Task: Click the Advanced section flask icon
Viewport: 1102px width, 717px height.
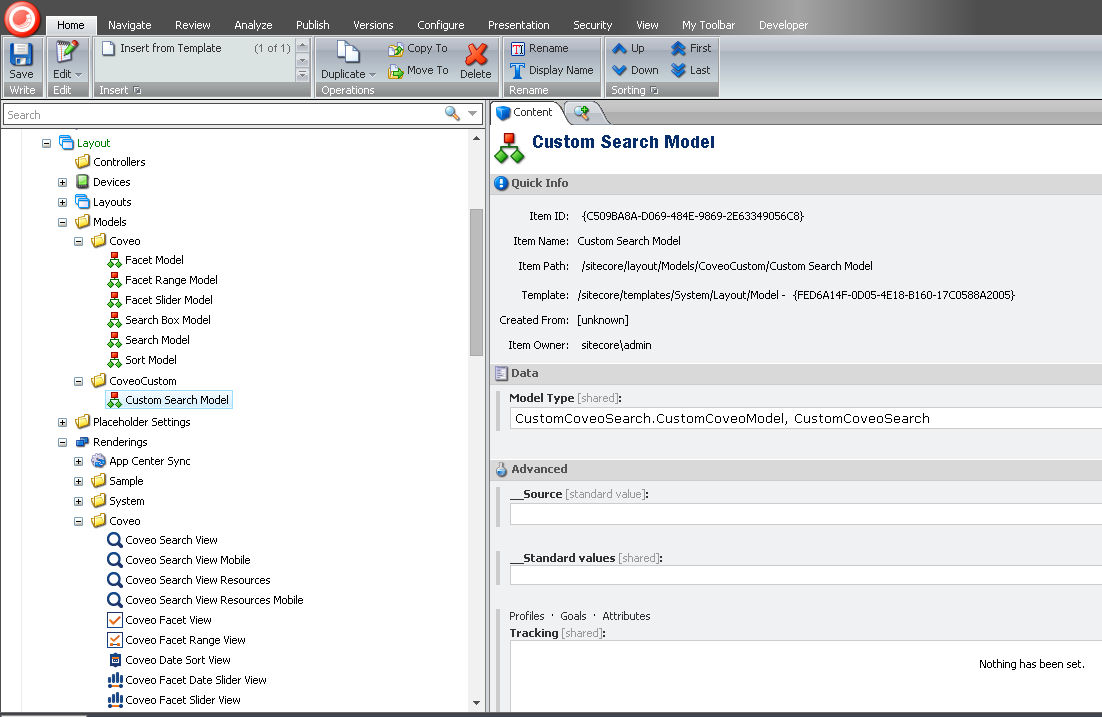Action: tap(501, 470)
